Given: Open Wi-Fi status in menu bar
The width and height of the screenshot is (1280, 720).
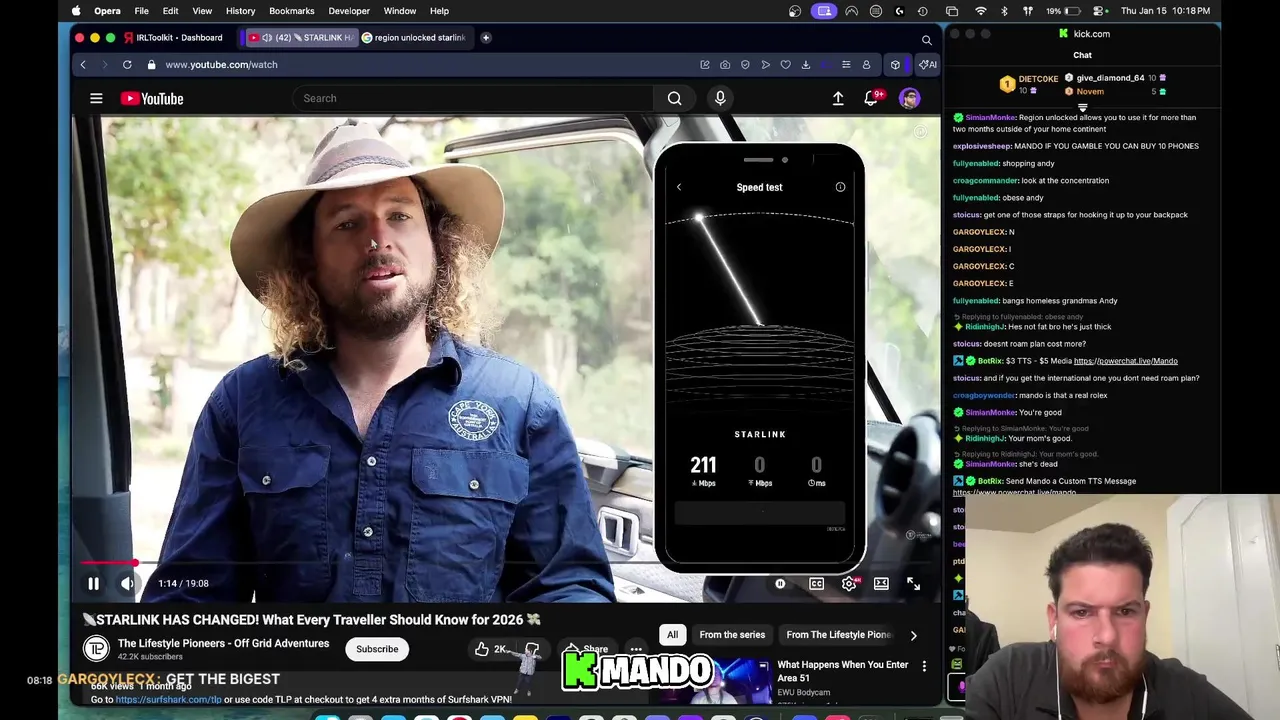Looking at the screenshot, I should coord(980,11).
